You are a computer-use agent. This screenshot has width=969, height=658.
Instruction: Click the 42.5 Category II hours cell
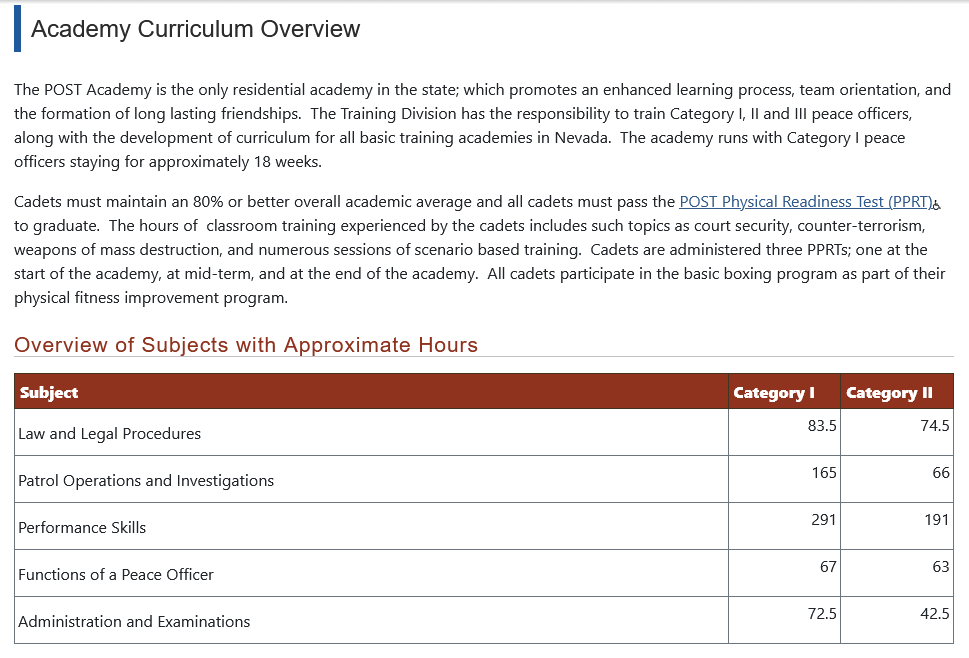tap(935, 613)
